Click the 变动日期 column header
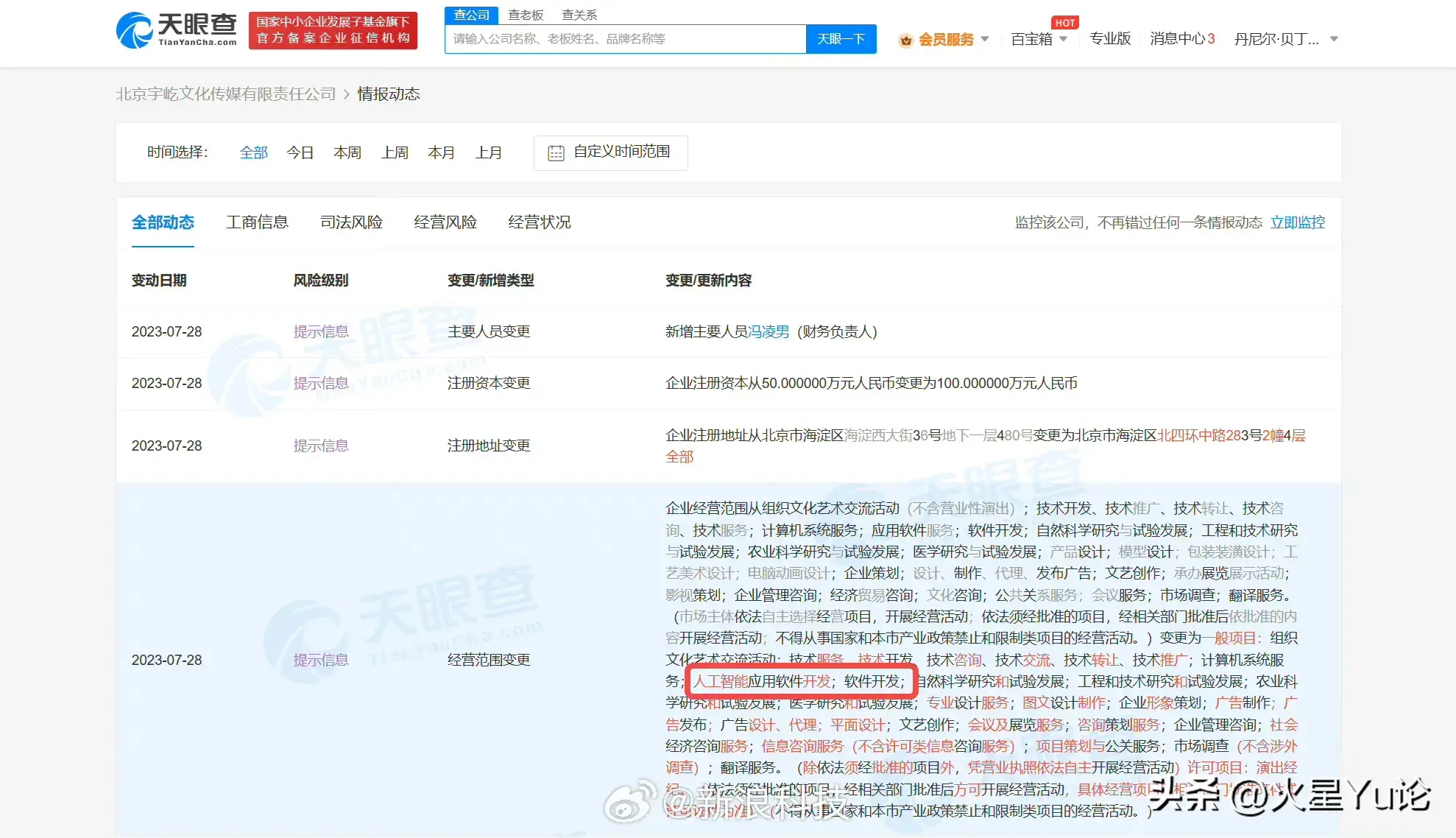 159,281
